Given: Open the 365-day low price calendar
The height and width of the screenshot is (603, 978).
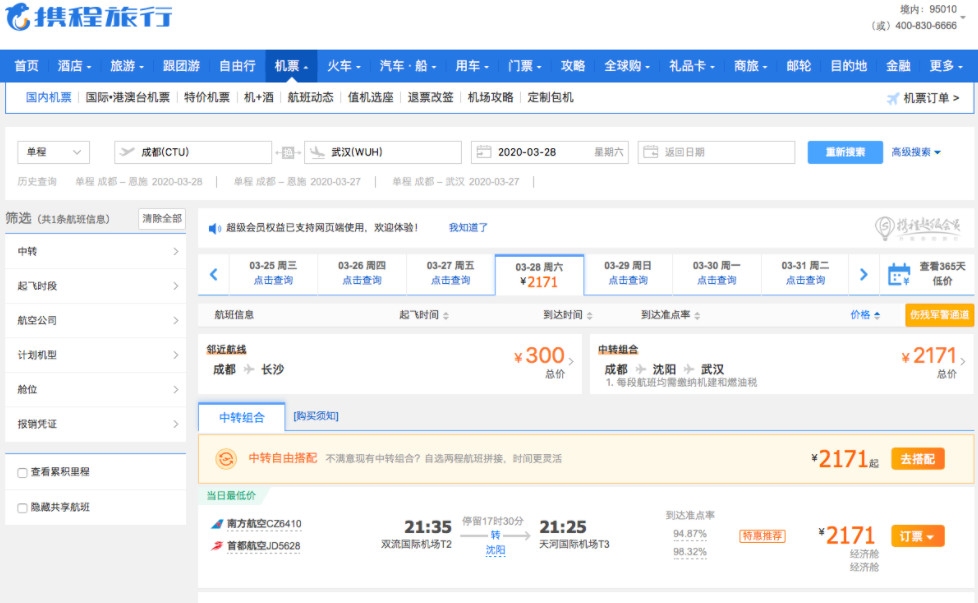Looking at the screenshot, I should coord(927,274).
